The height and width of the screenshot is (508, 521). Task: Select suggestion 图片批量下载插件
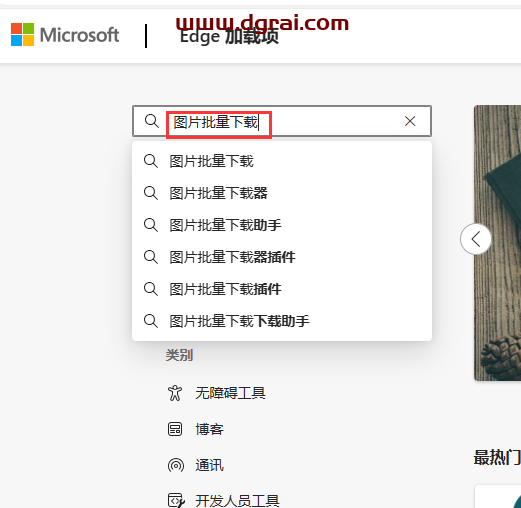282,289
